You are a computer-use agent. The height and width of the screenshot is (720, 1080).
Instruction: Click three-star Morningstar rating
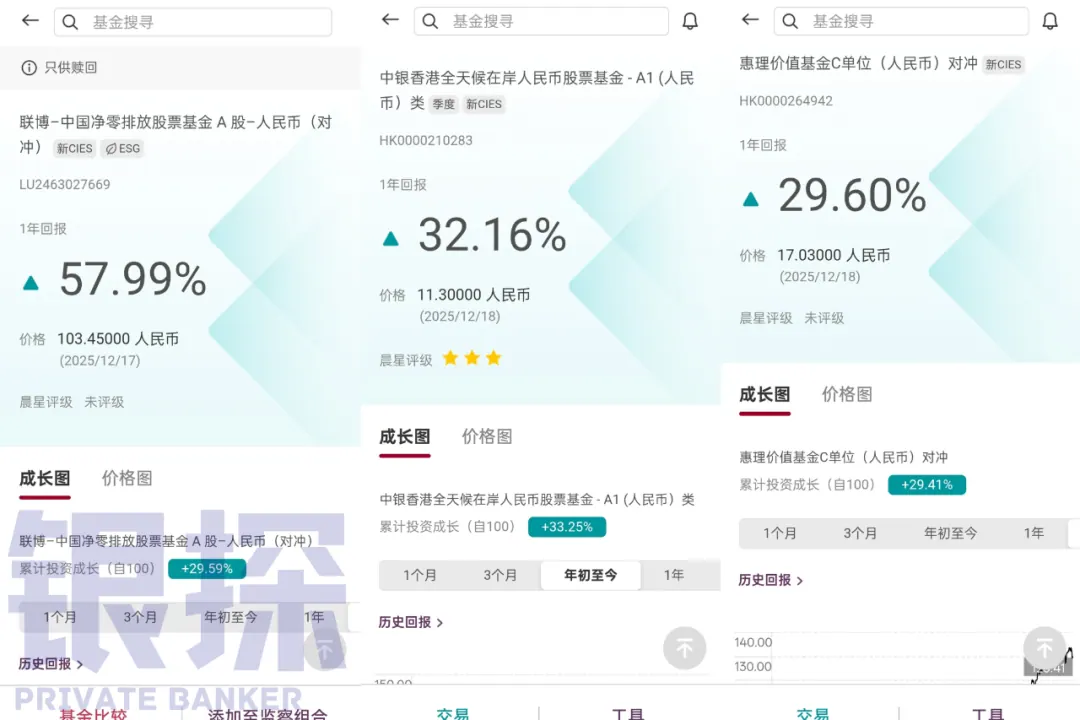472,358
